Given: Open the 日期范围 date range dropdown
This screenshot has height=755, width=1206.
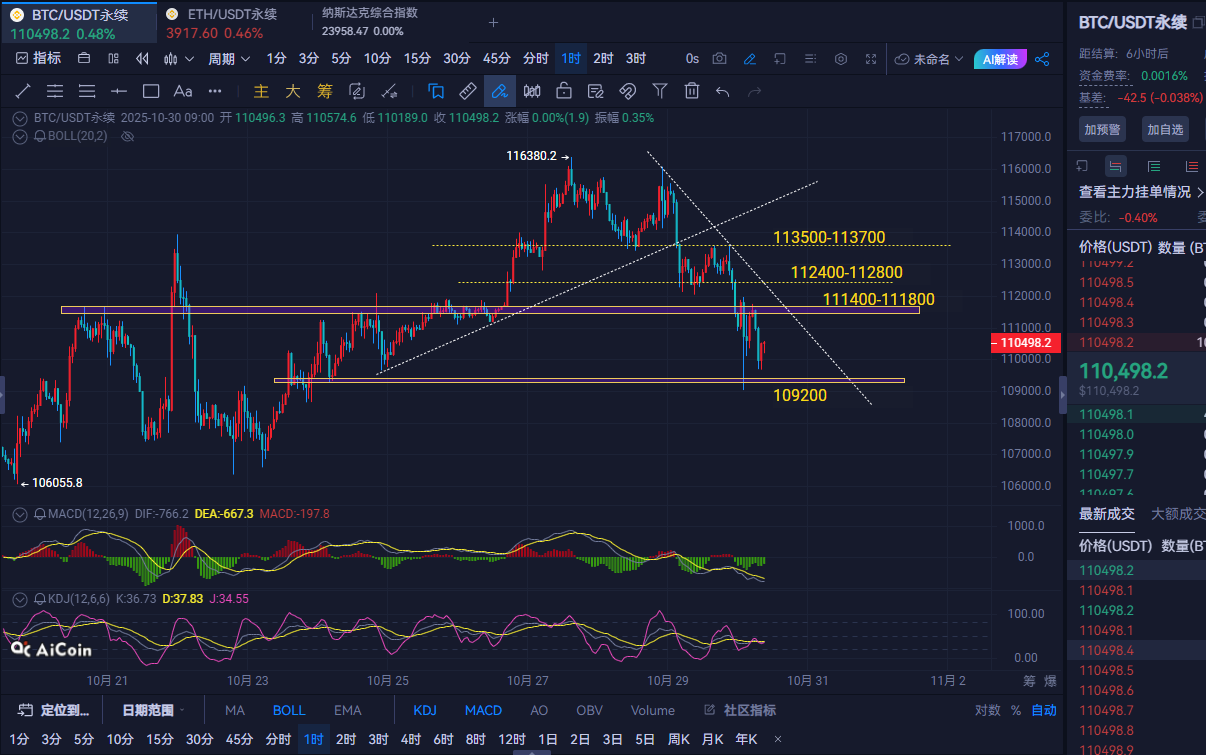Looking at the screenshot, I should click(x=153, y=710).
